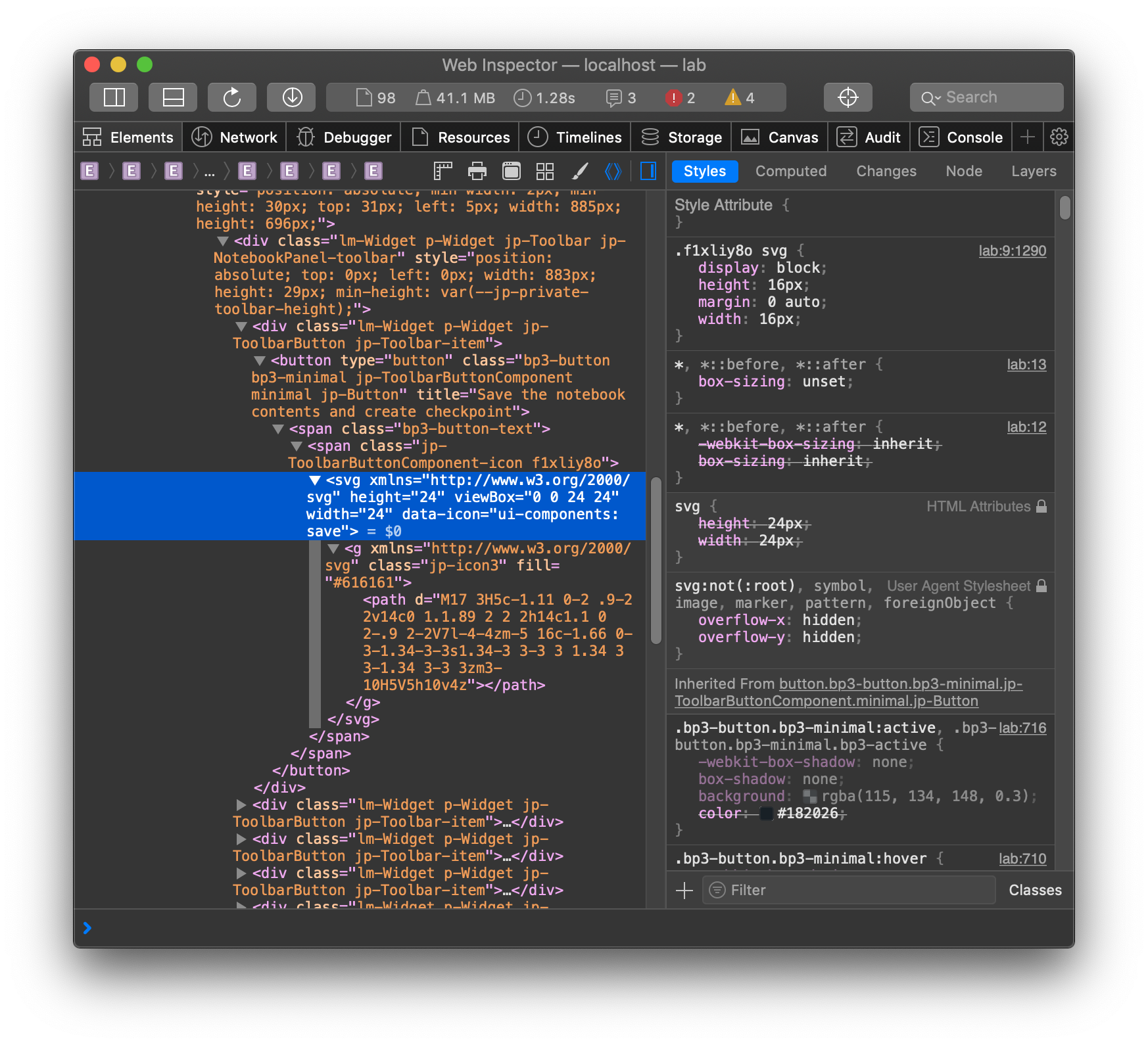This screenshot has height=1045, width=1148.
Task: Open source link lab:12
Action: (x=1026, y=427)
